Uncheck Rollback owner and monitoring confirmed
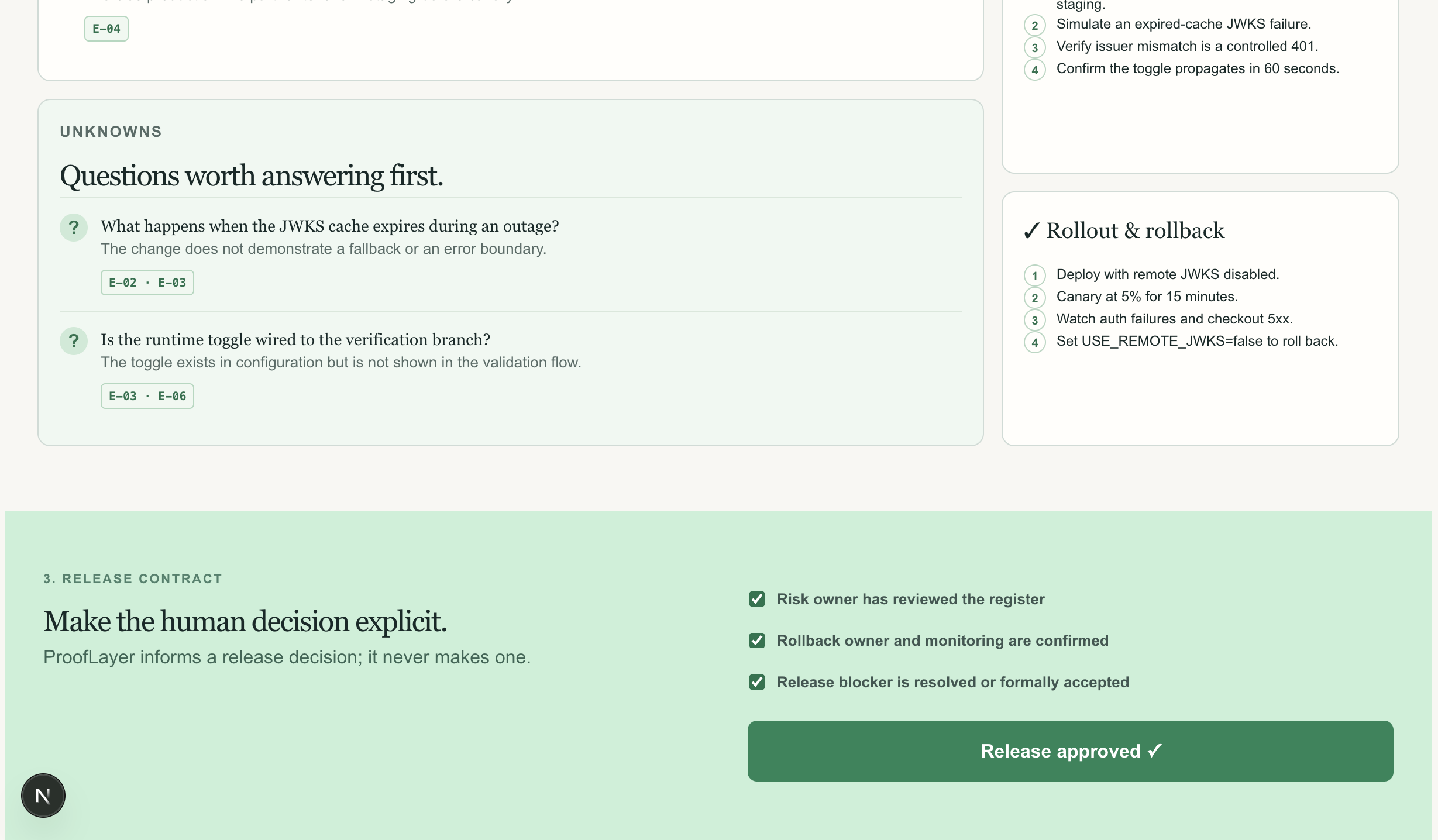Viewport: 1438px width, 840px height. pos(757,641)
